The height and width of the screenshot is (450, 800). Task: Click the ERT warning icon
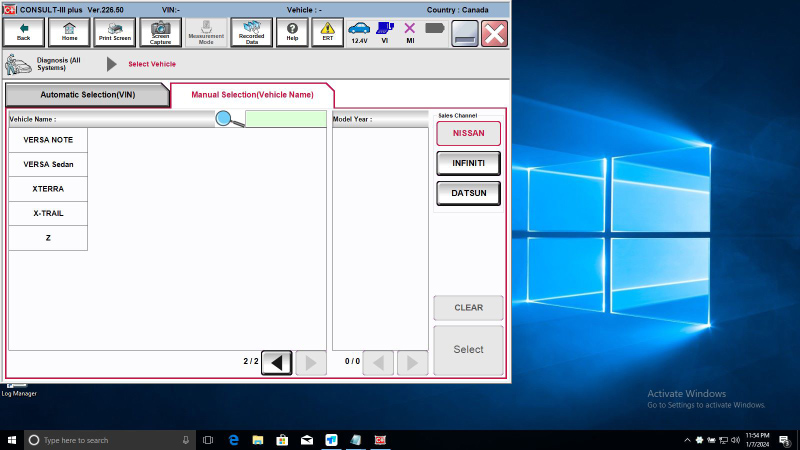(328, 33)
